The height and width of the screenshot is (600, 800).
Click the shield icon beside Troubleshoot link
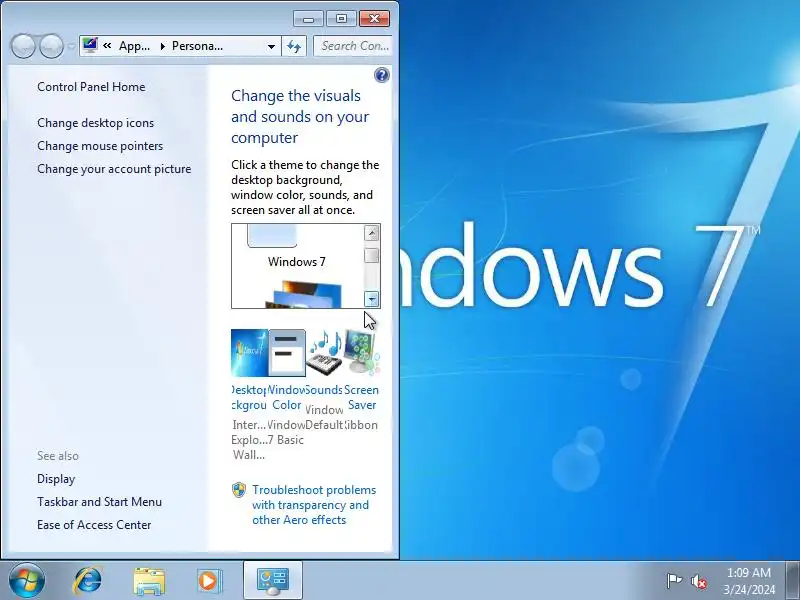point(239,490)
